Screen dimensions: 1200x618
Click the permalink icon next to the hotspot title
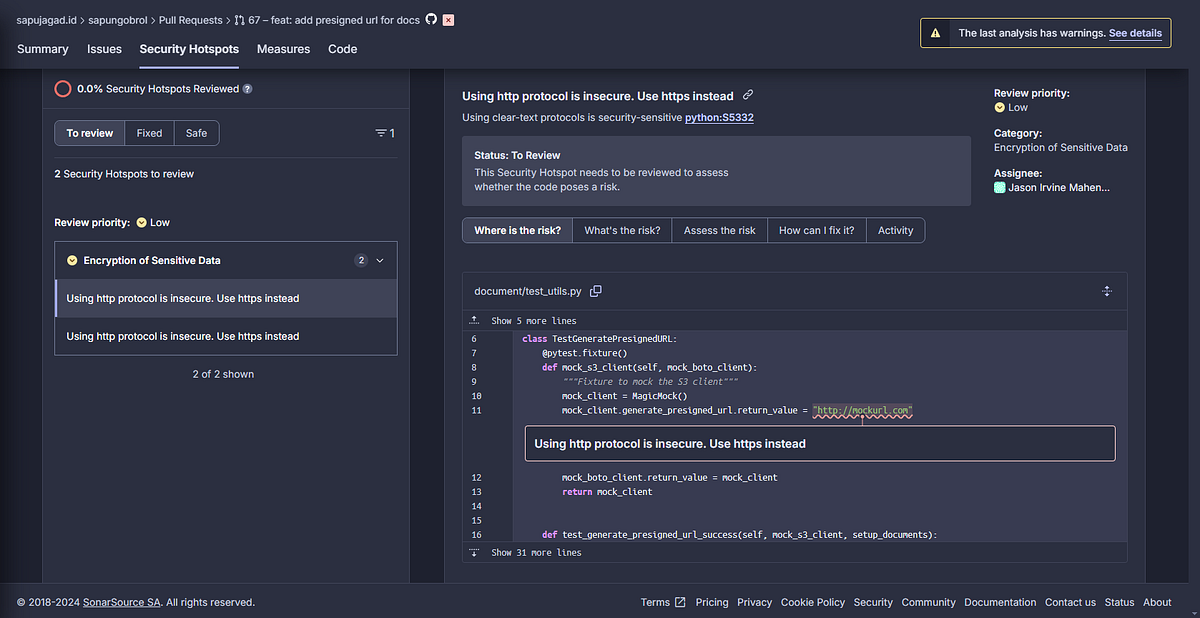coord(747,95)
